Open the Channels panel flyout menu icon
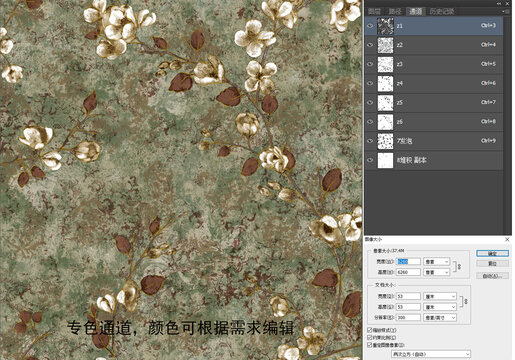515x360 pixels. (506, 11)
